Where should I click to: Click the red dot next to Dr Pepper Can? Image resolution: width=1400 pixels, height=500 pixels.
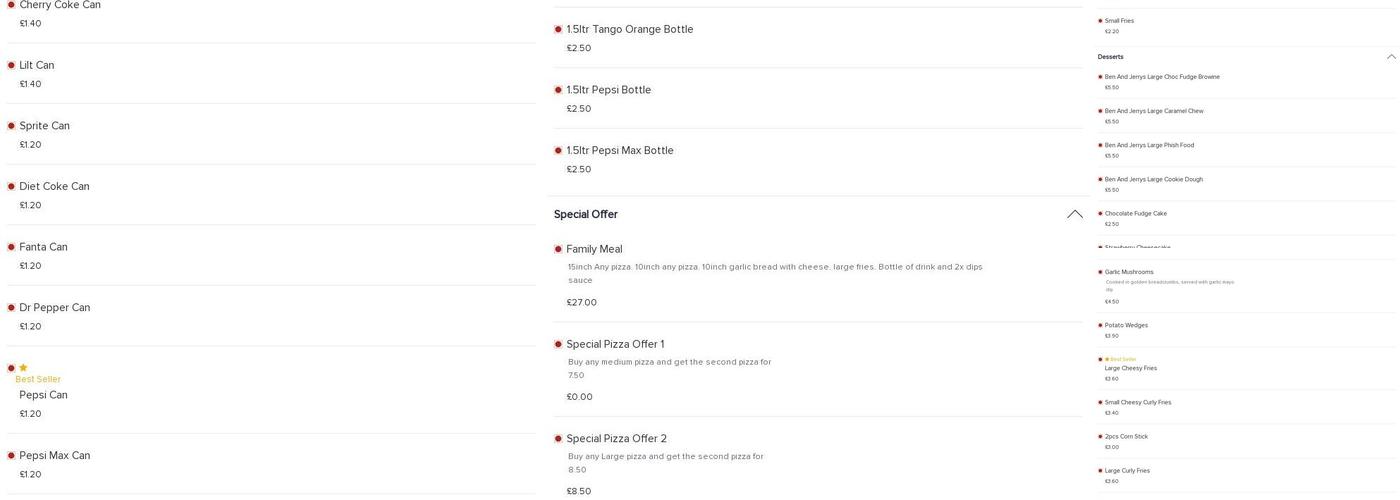(x=11, y=308)
